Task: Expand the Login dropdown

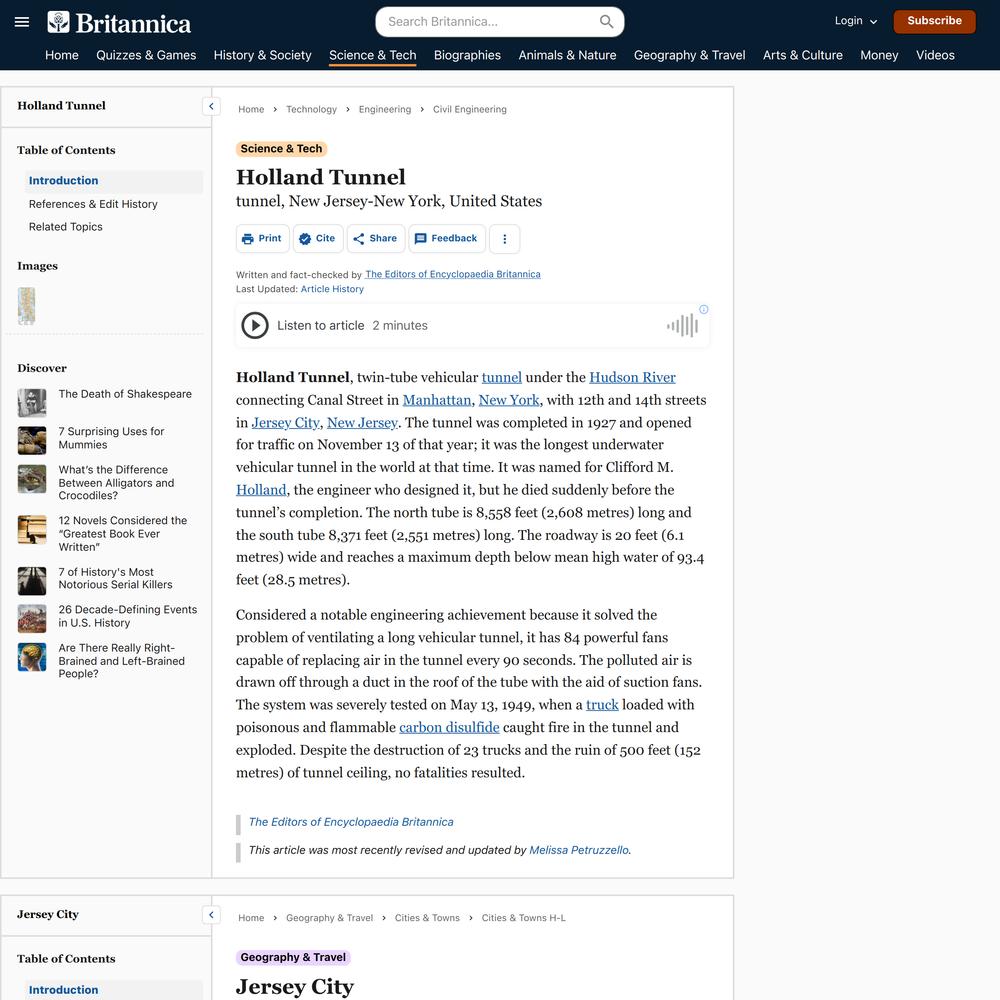Action: (856, 21)
